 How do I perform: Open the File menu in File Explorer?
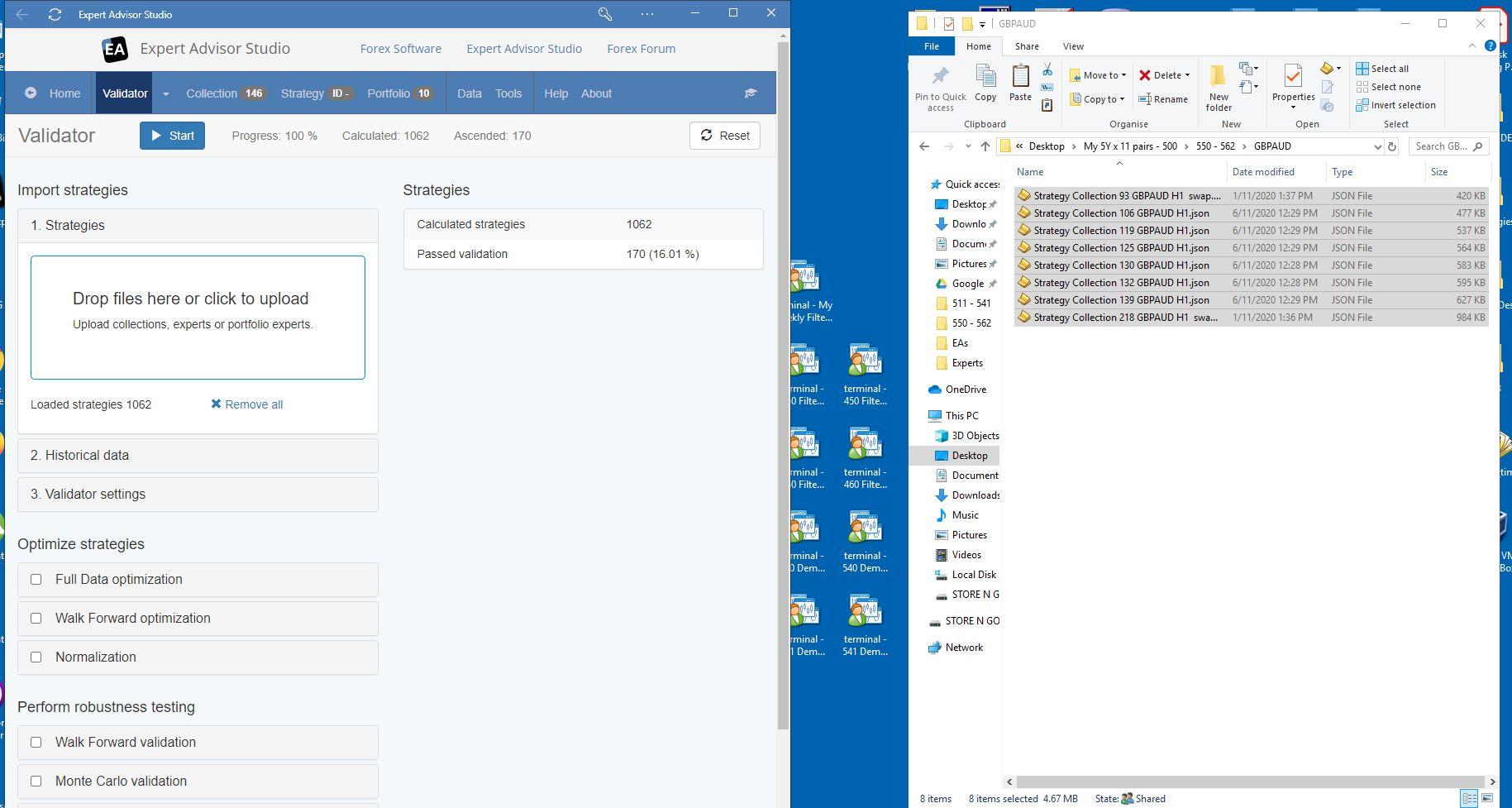932,46
